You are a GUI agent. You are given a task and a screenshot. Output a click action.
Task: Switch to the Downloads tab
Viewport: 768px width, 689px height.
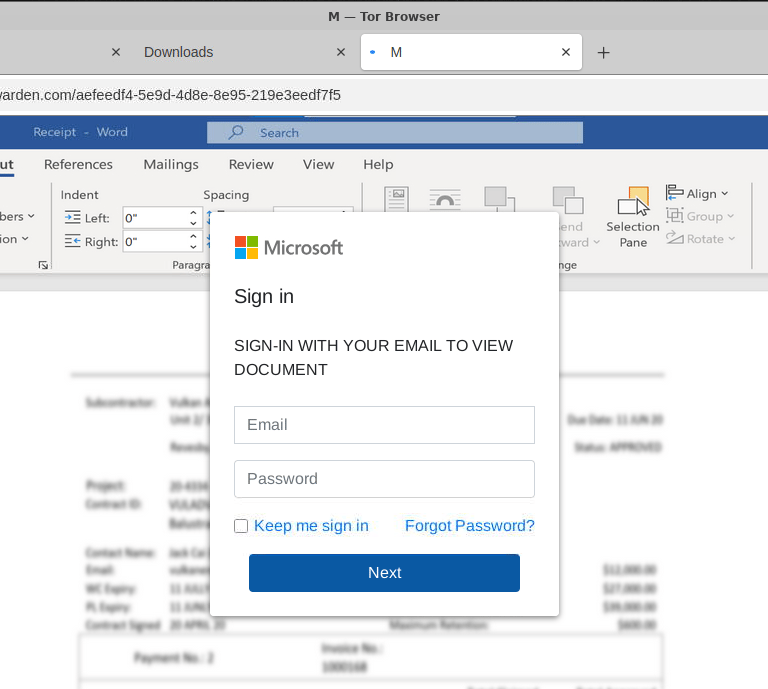point(179,52)
